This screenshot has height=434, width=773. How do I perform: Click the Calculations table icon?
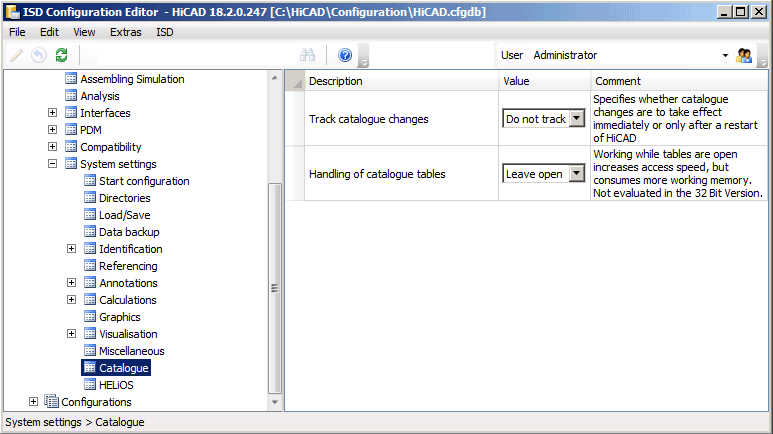click(90, 300)
